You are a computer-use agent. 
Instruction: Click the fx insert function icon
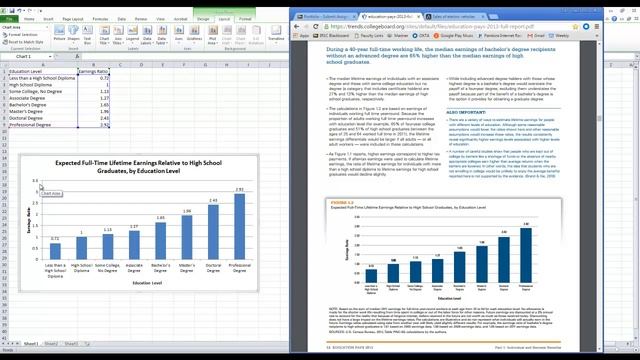coord(77,56)
